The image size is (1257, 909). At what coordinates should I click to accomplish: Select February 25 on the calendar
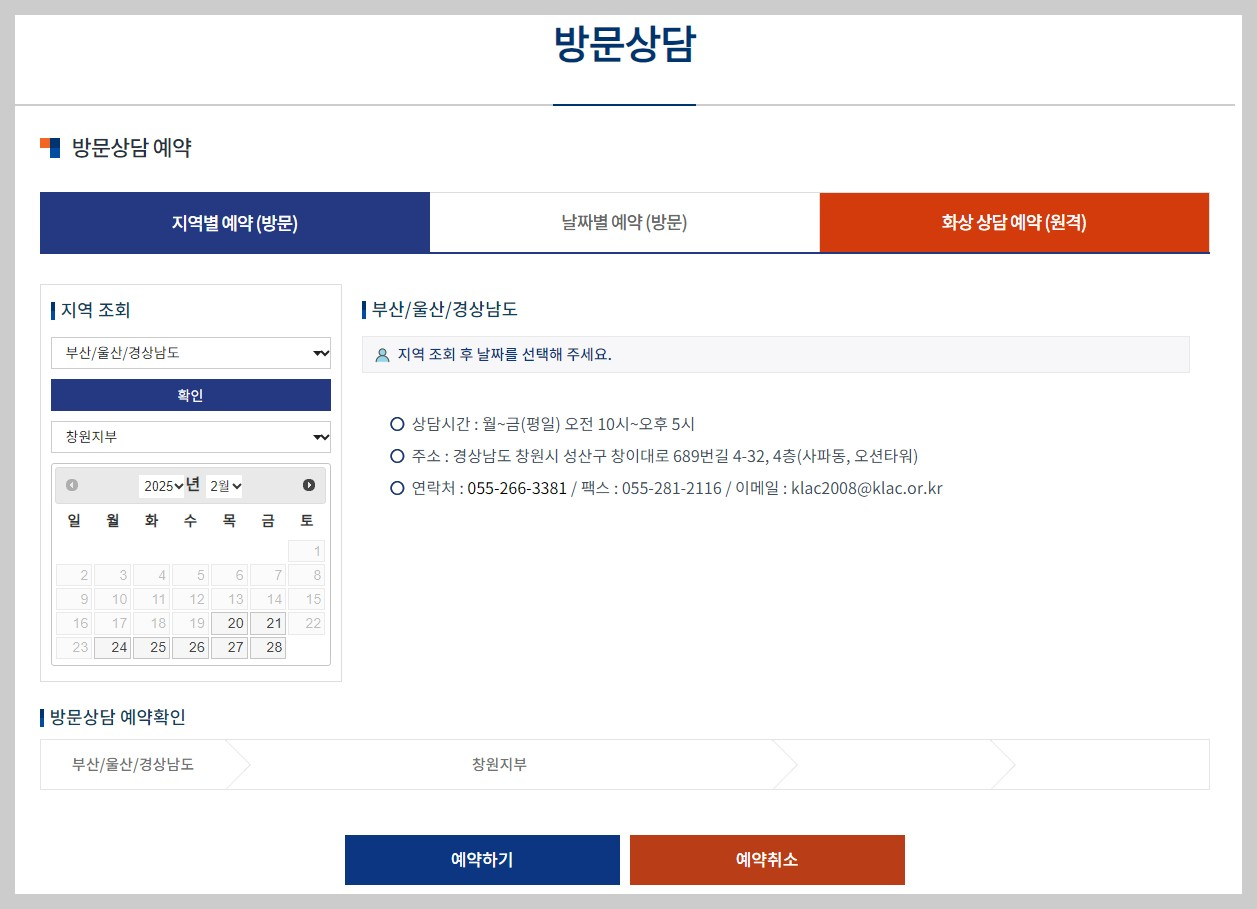click(x=151, y=648)
